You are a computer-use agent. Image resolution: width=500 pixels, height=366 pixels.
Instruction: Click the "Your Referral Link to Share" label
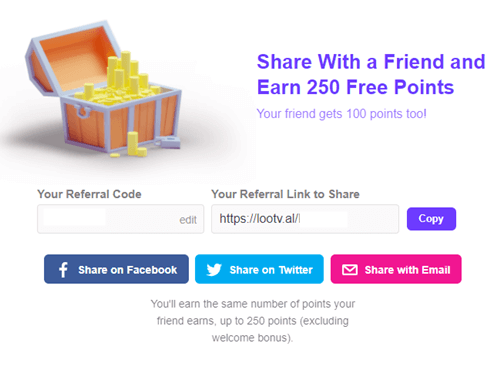pyautogui.click(x=285, y=194)
